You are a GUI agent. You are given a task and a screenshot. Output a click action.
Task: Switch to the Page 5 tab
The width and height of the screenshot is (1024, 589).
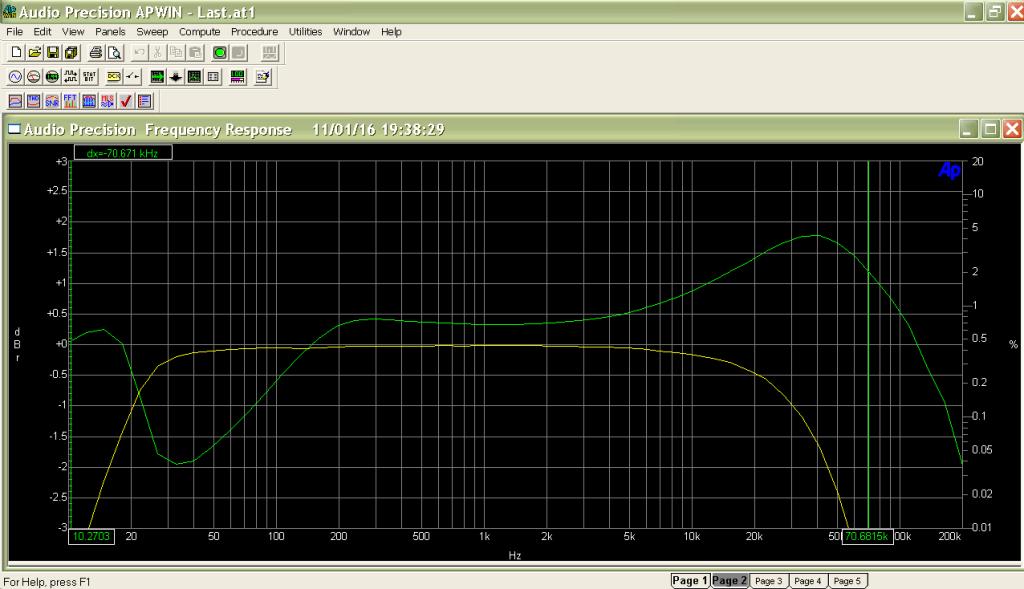tap(848, 581)
